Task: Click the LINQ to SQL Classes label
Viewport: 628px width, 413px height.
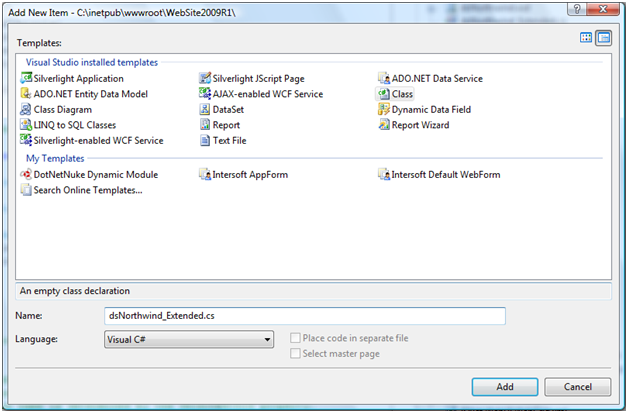Action: (x=75, y=125)
